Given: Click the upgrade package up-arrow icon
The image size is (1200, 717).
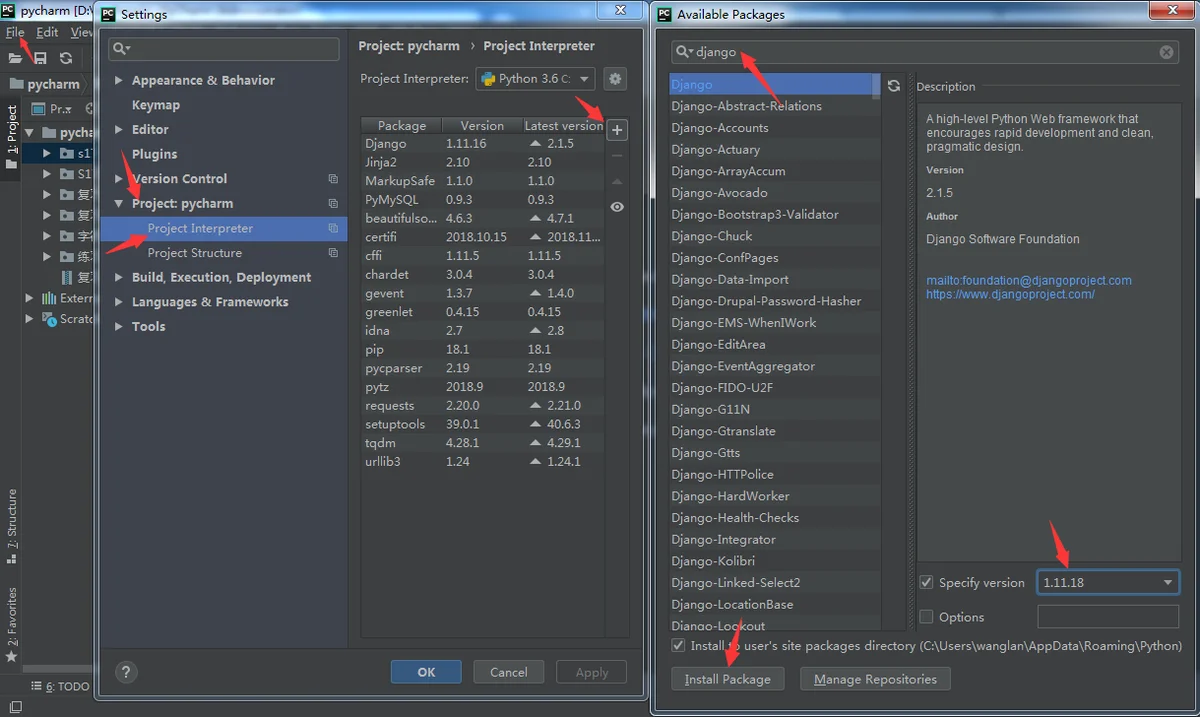Looking at the screenshot, I should click(x=617, y=181).
